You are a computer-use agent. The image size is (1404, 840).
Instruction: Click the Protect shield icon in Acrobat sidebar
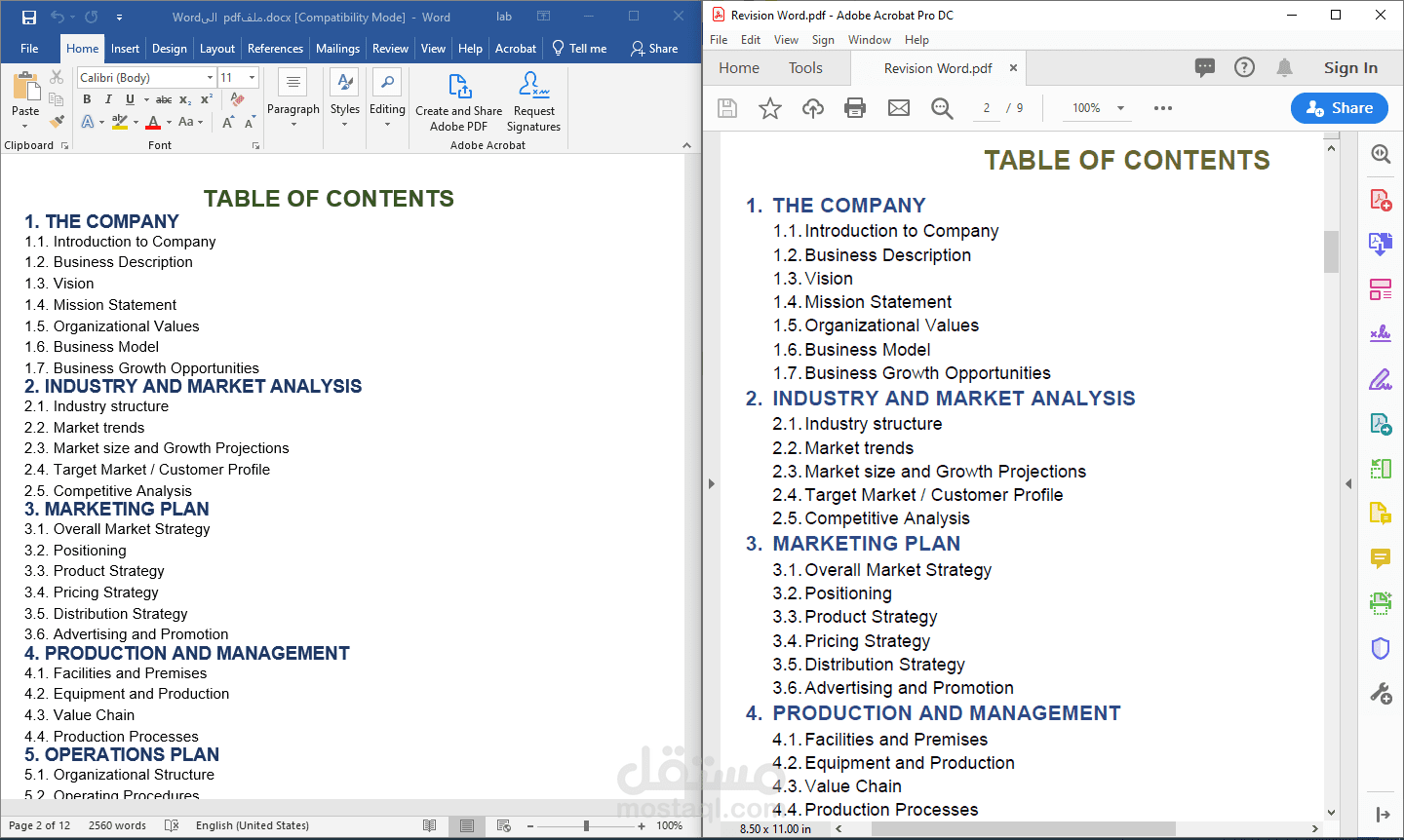coord(1381,648)
